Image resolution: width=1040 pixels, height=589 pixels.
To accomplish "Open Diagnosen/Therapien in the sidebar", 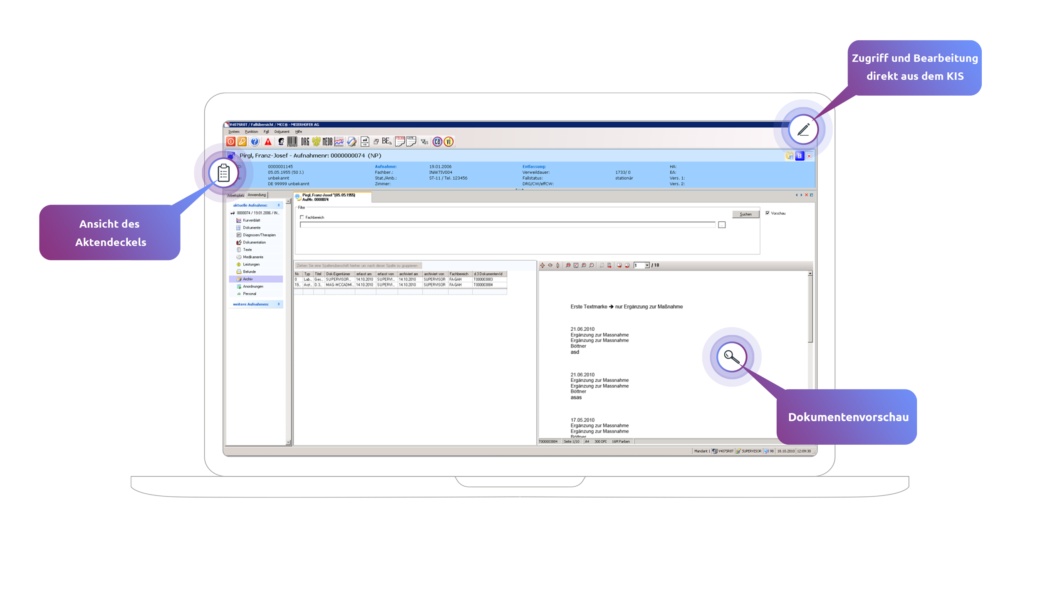I will pyautogui.click(x=259, y=235).
